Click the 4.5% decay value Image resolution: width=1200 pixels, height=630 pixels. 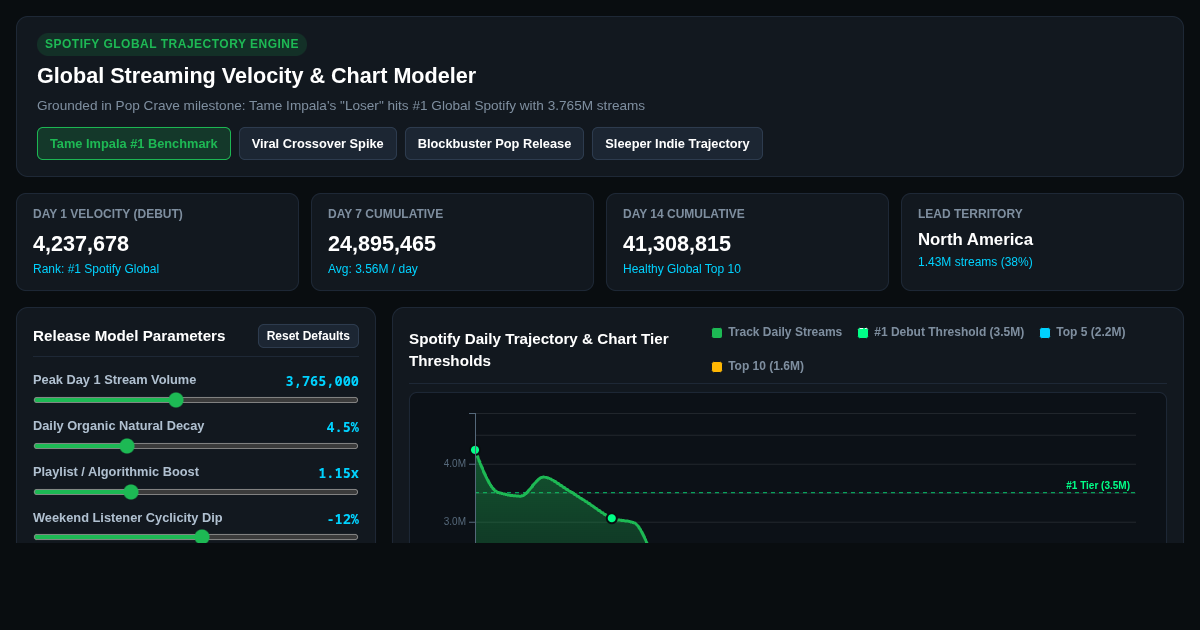pyautogui.click(x=342, y=427)
